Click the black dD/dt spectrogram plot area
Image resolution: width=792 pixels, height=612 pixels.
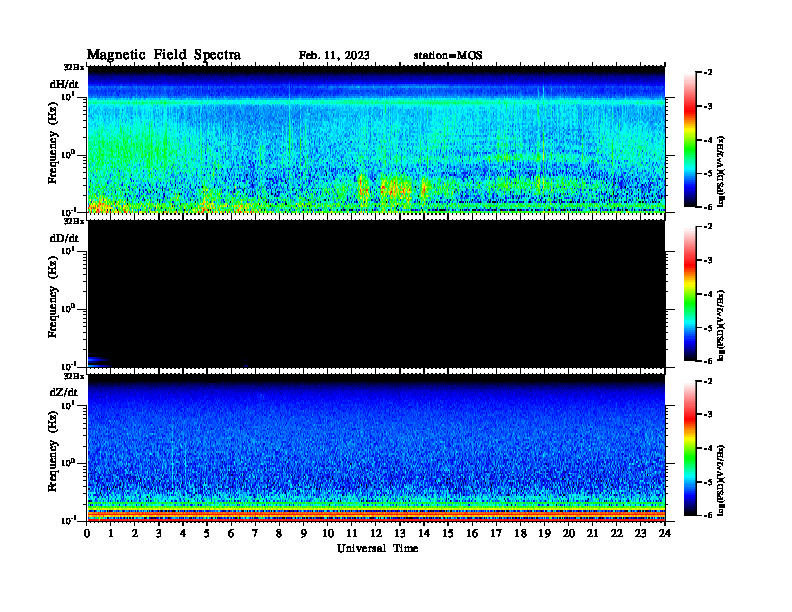tap(376, 294)
